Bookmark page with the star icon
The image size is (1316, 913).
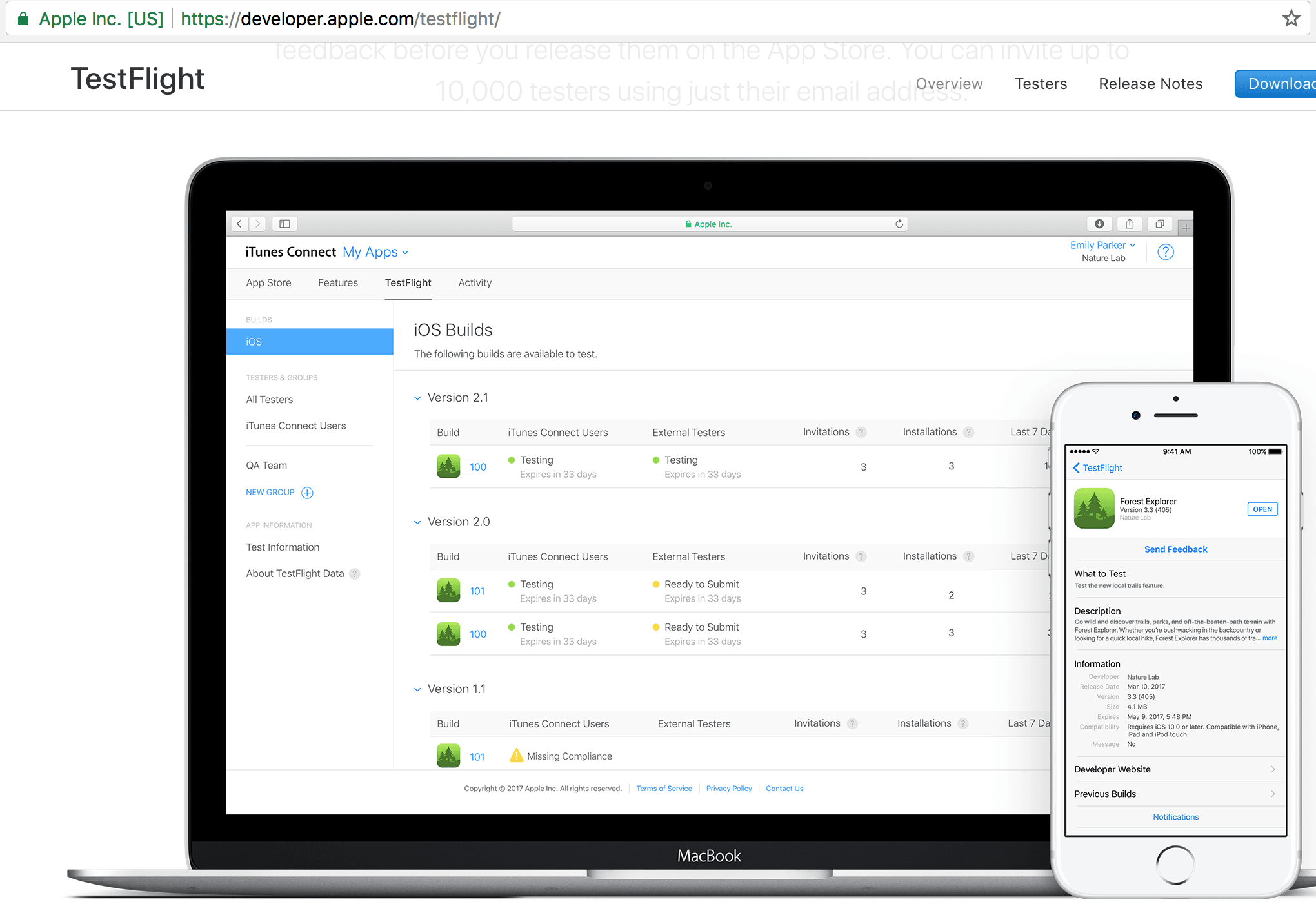tap(1291, 18)
